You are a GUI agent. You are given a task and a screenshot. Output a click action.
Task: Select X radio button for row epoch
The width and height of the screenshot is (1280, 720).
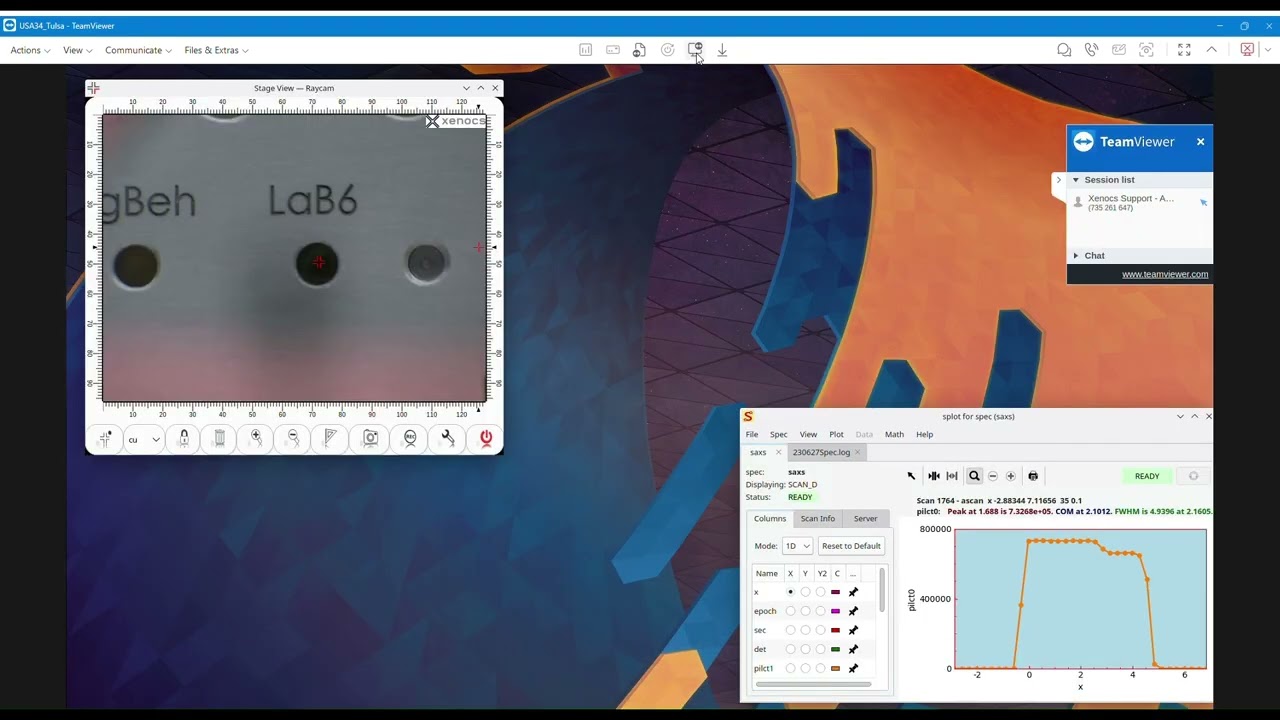pos(790,611)
